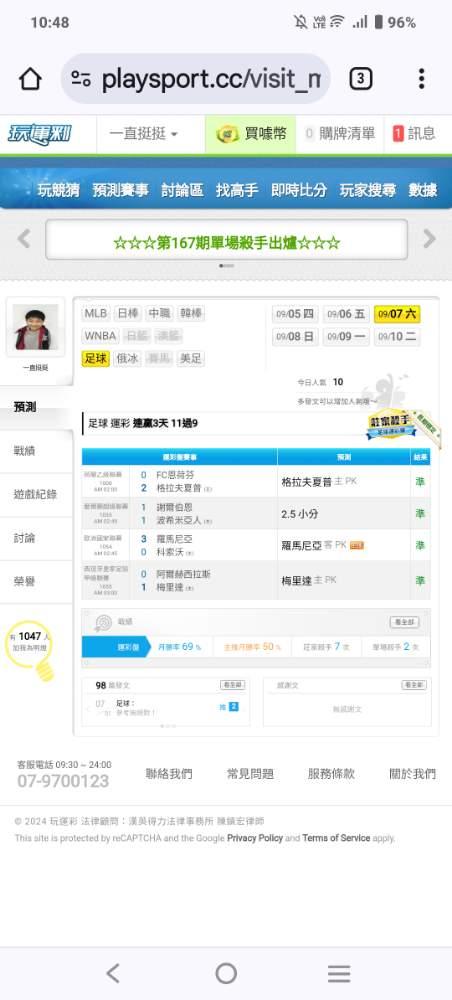Image resolution: width=452 pixels, height=1000 pixels.
Task: Select the 09/07 六 date
Action: 397,314
